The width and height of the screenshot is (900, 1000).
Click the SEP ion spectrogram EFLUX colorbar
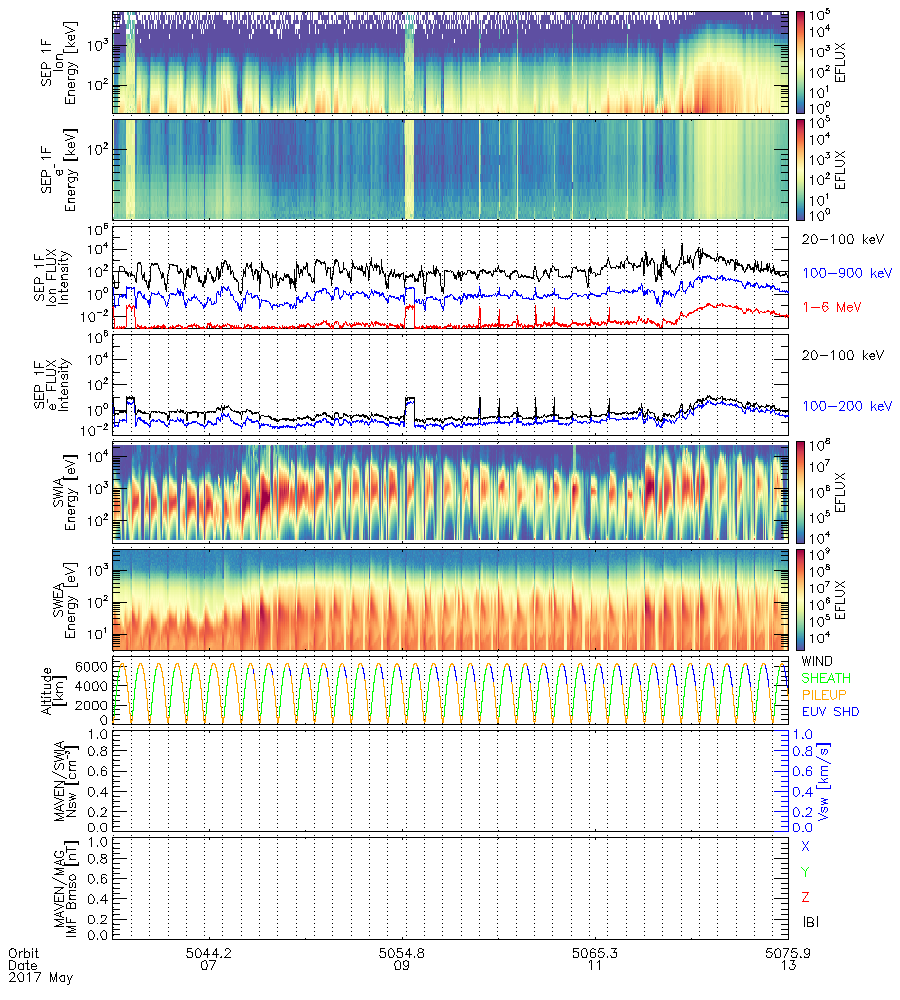(x=800, y=62)
